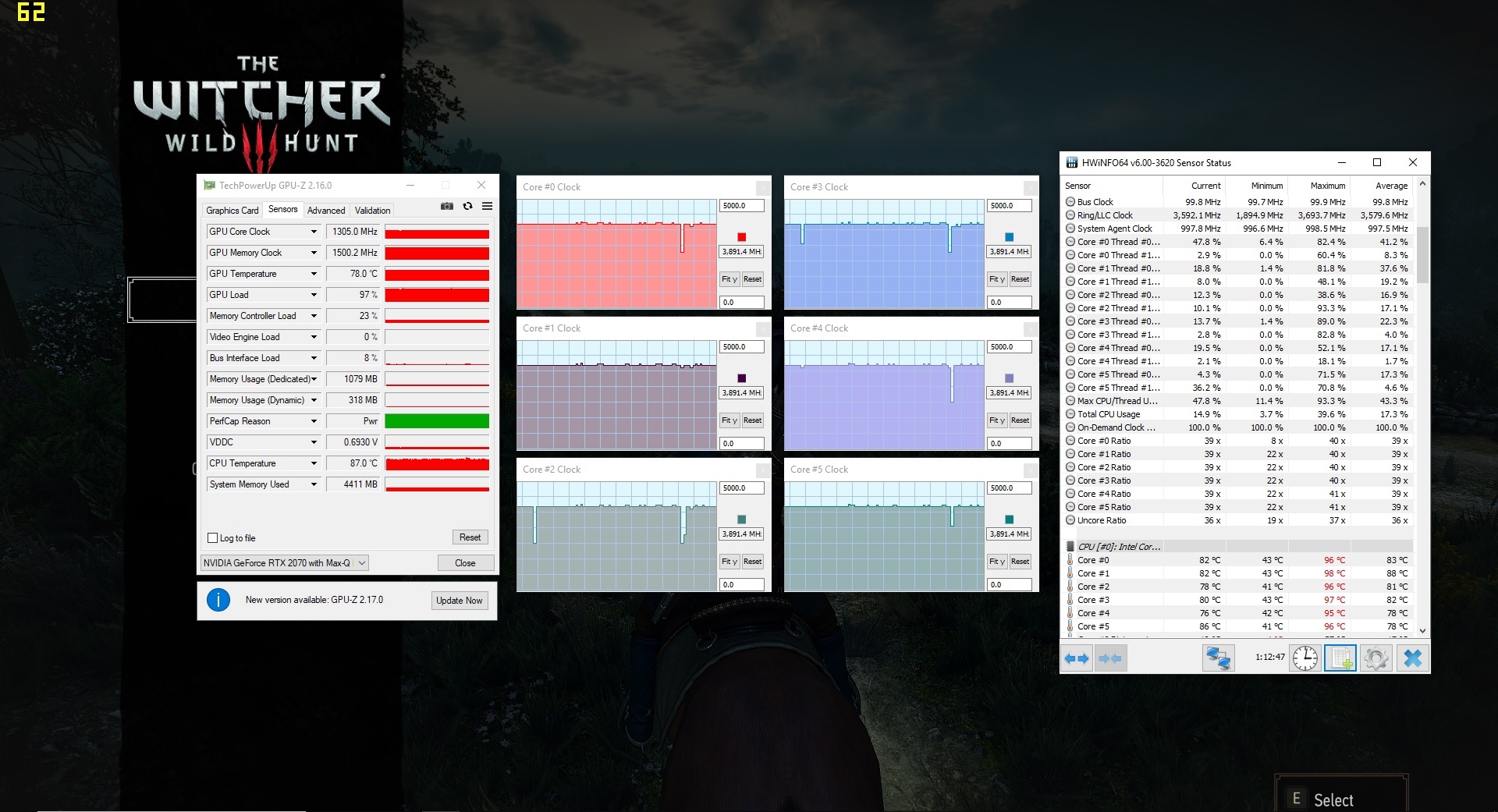Image resolution: width=1498 pixels, height=812 pixels.
Task: Select the Core #4 Ratio sensor row
Action: click(1239, 494)
